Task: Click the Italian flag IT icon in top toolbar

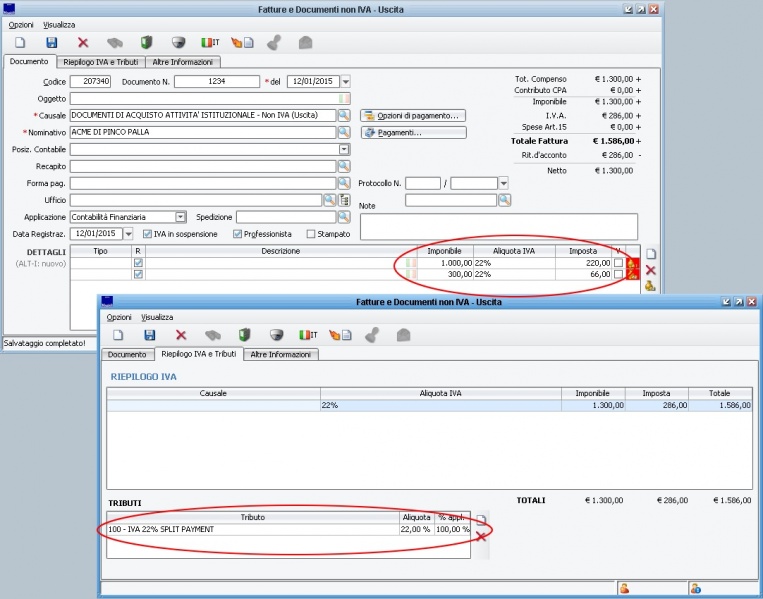Action: tap(210, 43)
